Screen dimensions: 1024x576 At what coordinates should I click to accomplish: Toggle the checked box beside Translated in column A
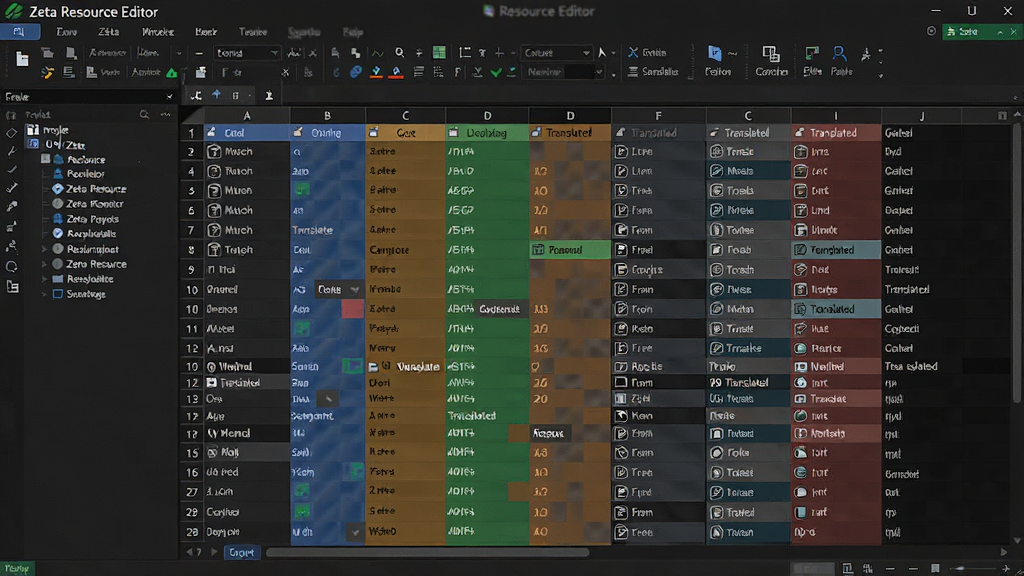[x=212, y=383]
